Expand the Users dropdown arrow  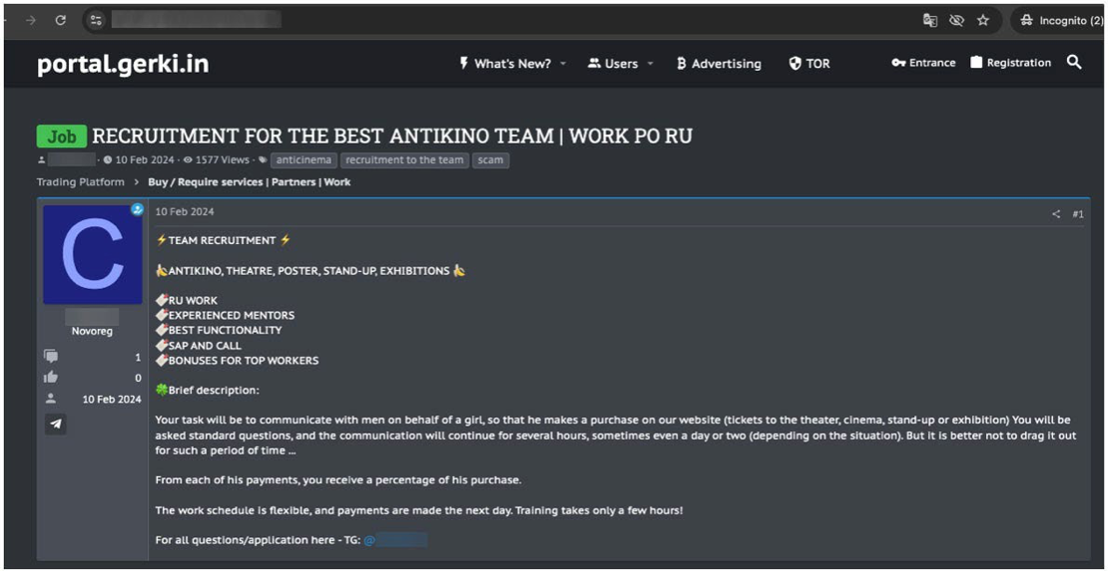[650, 63]
